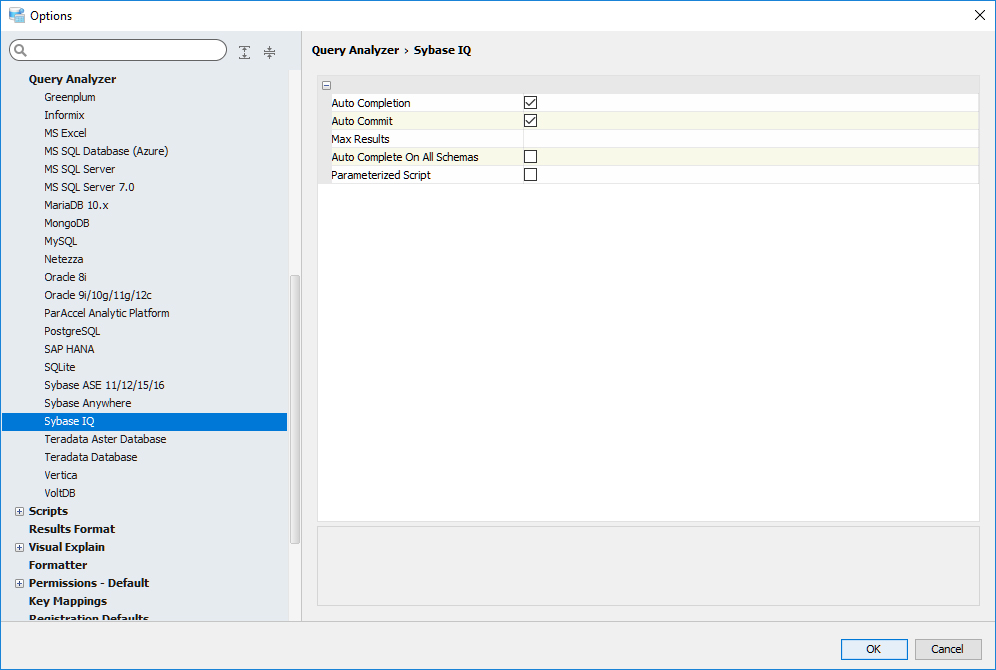Image resolution: width=996 pixels, height=670 pixels.
Task: Click the expand all tree icon
Action: tap(245, 52)
